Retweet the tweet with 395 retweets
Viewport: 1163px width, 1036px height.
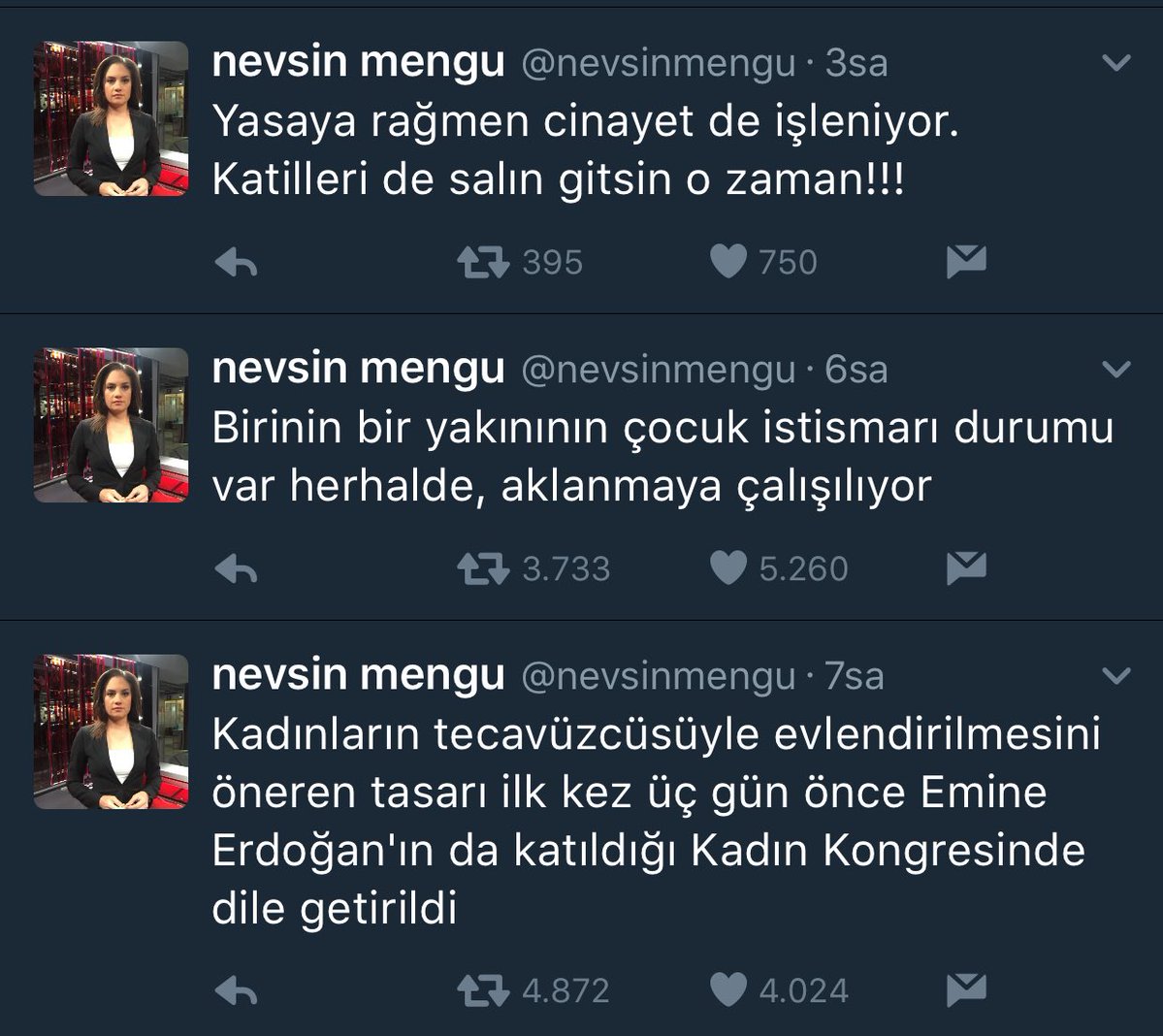[x=483, y=262]
